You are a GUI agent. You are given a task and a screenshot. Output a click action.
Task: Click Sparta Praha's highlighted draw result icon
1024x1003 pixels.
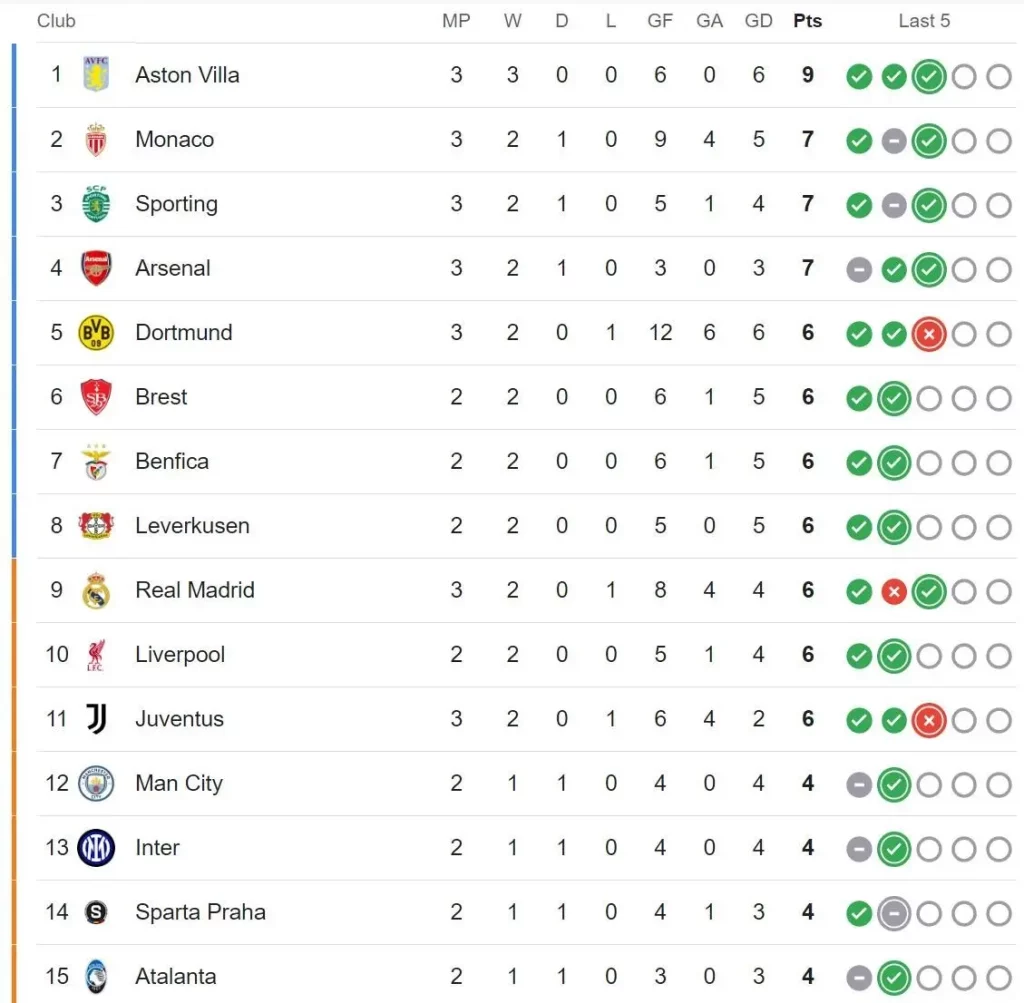point(894,913)
